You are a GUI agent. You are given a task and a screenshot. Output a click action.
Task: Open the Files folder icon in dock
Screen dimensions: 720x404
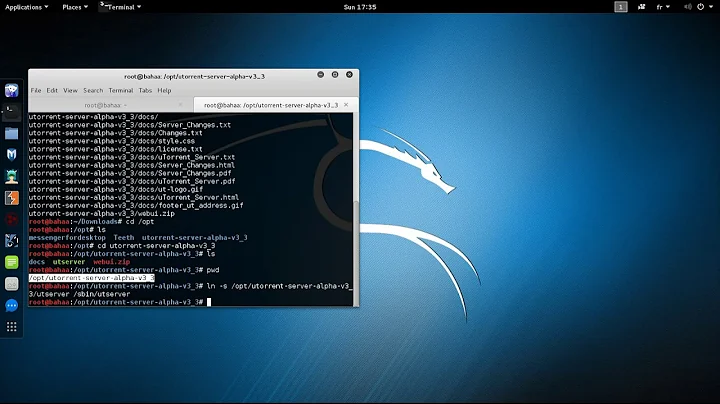[11, 133]
